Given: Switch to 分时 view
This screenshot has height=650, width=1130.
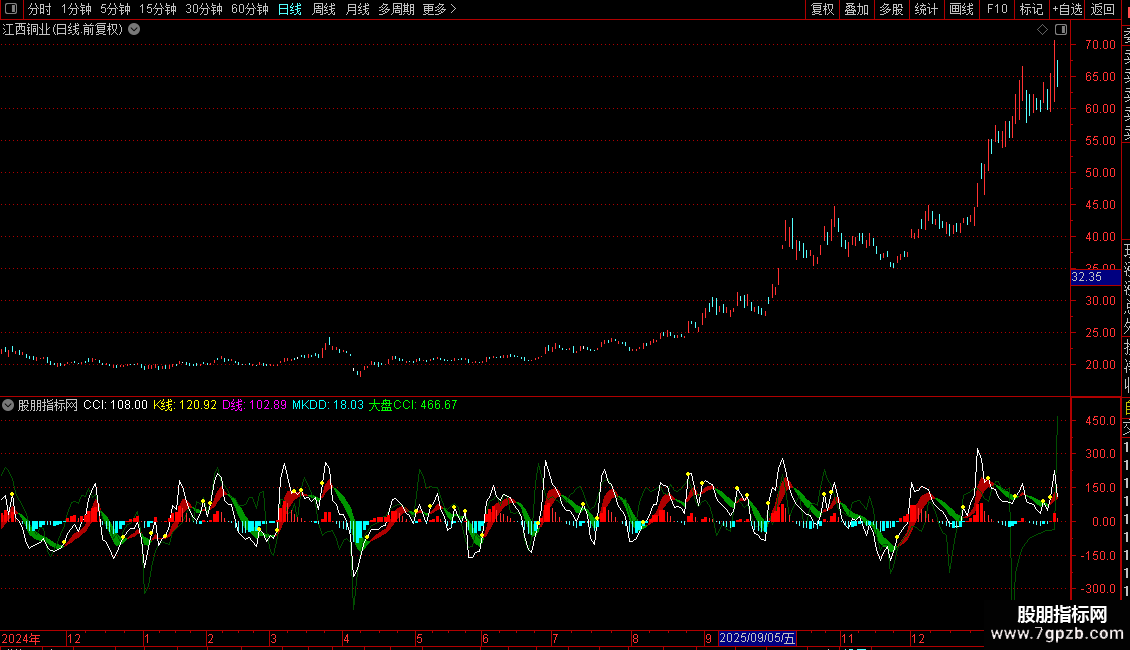Looking at the screenshot, I should [40, 9].
